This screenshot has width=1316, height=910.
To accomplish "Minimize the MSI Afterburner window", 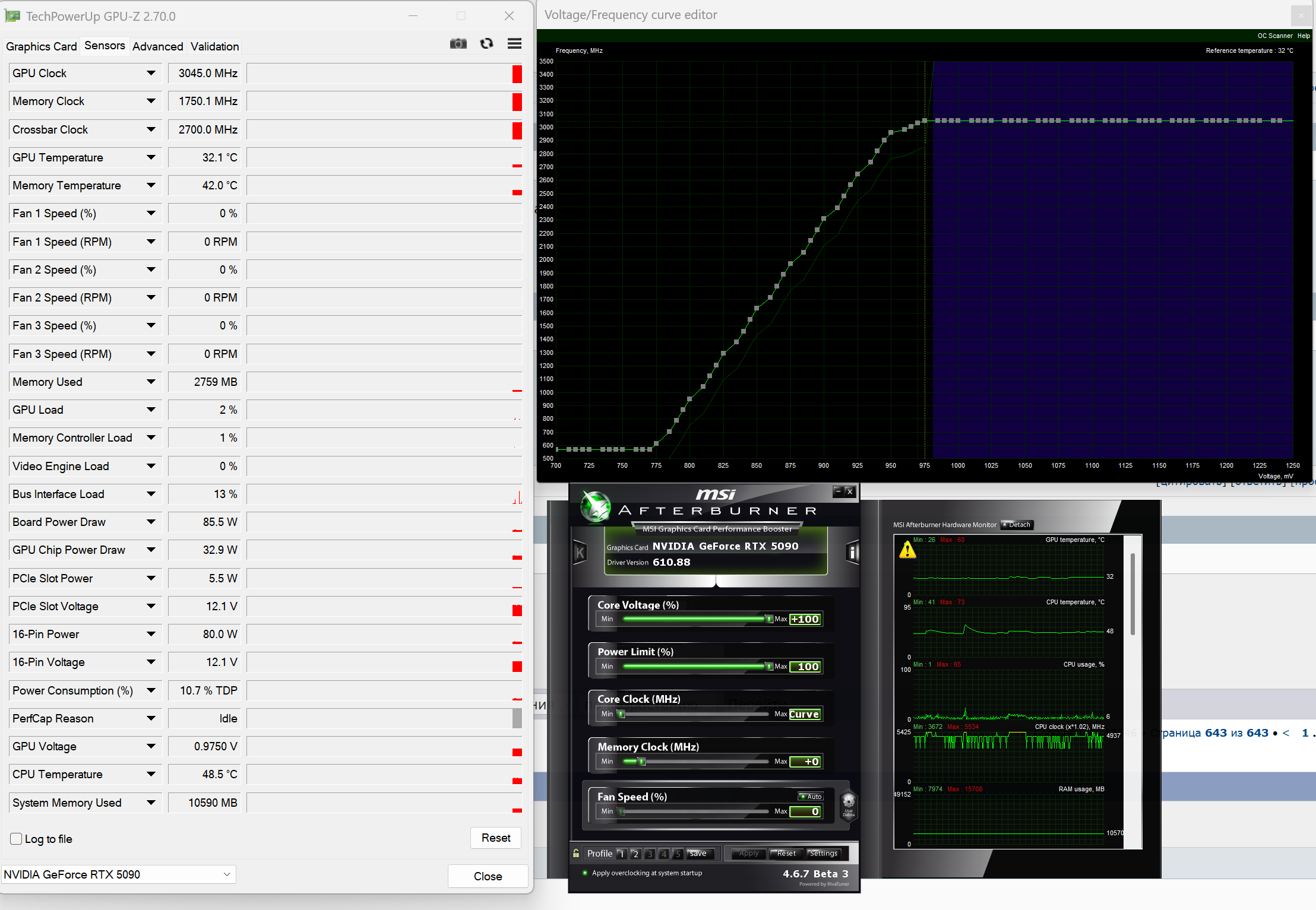I will point(839,491).
